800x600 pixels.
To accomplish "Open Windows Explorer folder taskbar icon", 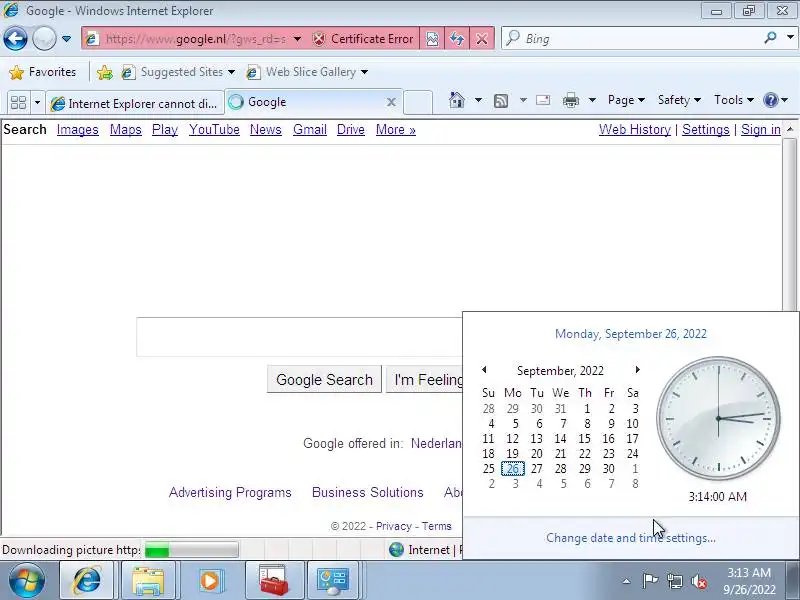I will coord(148,581).
